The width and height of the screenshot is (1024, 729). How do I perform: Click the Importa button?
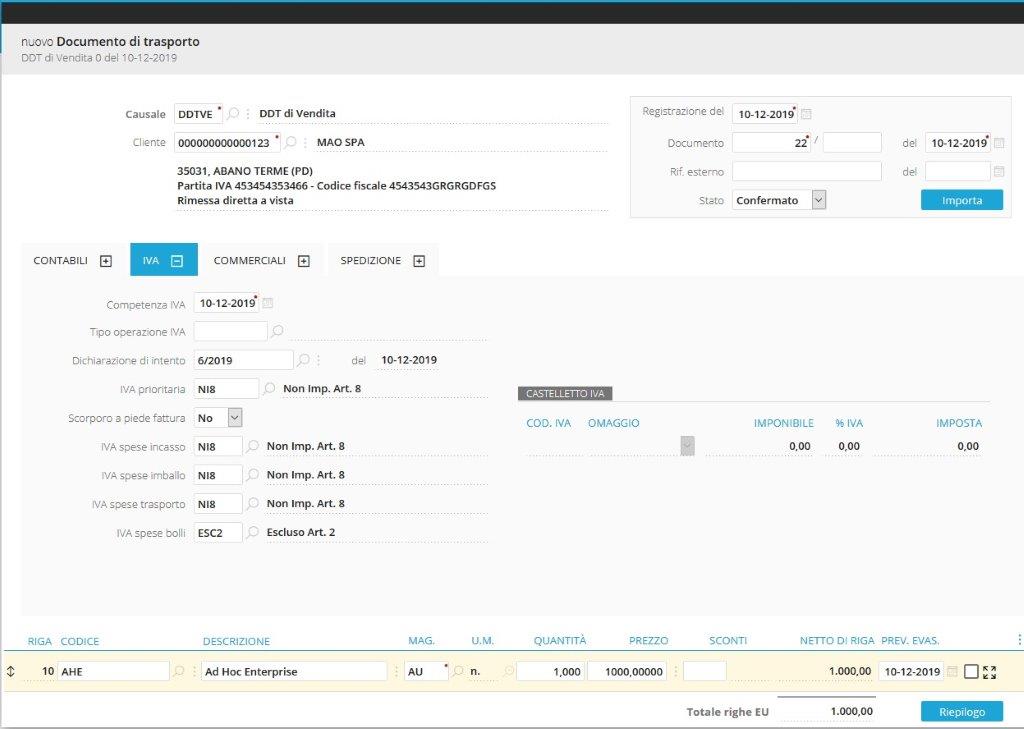(x=961, y=200)
